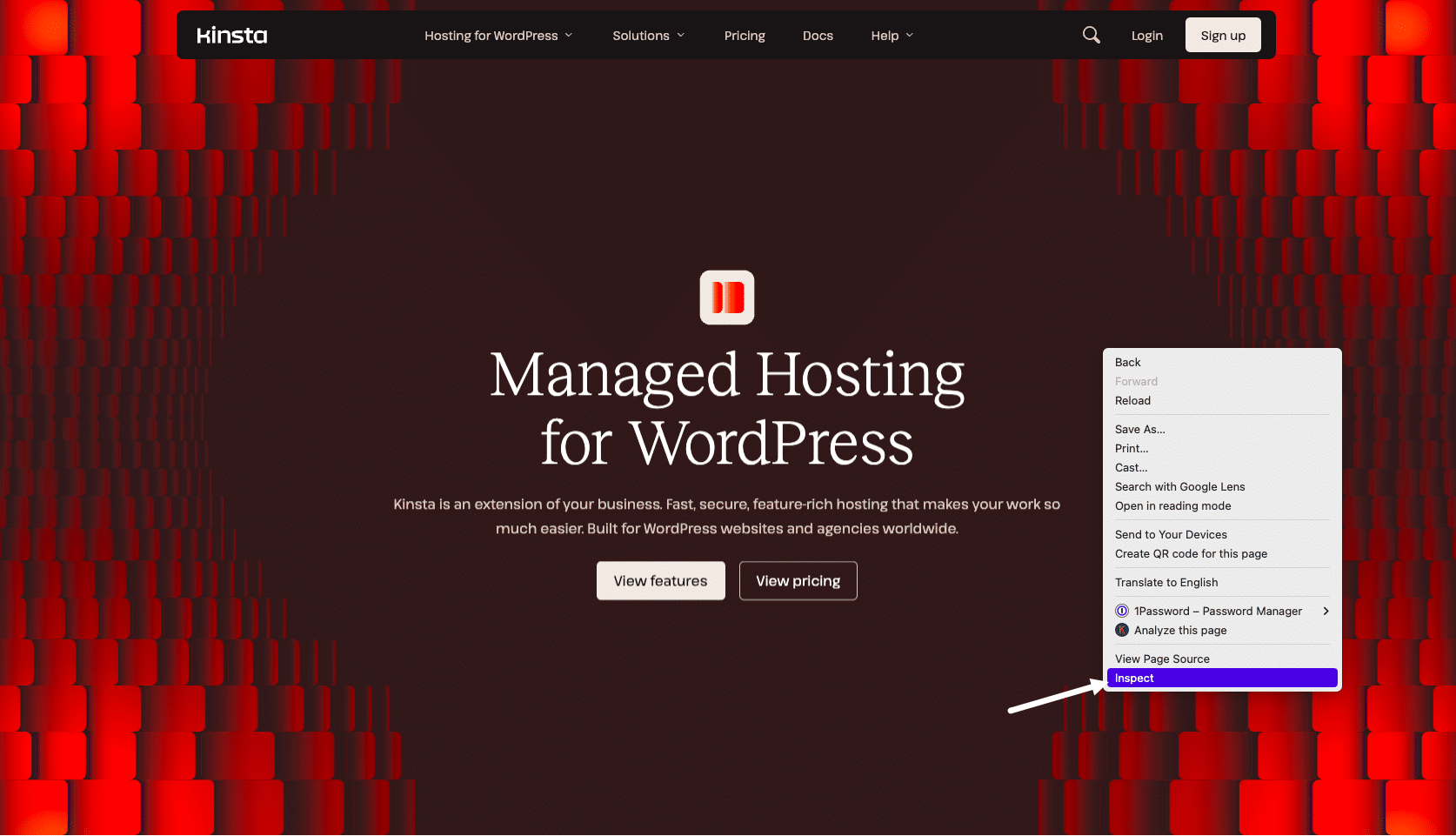The image size is (1456, 836).
Task: Select Send to Your Devices
Action: 1222,534
